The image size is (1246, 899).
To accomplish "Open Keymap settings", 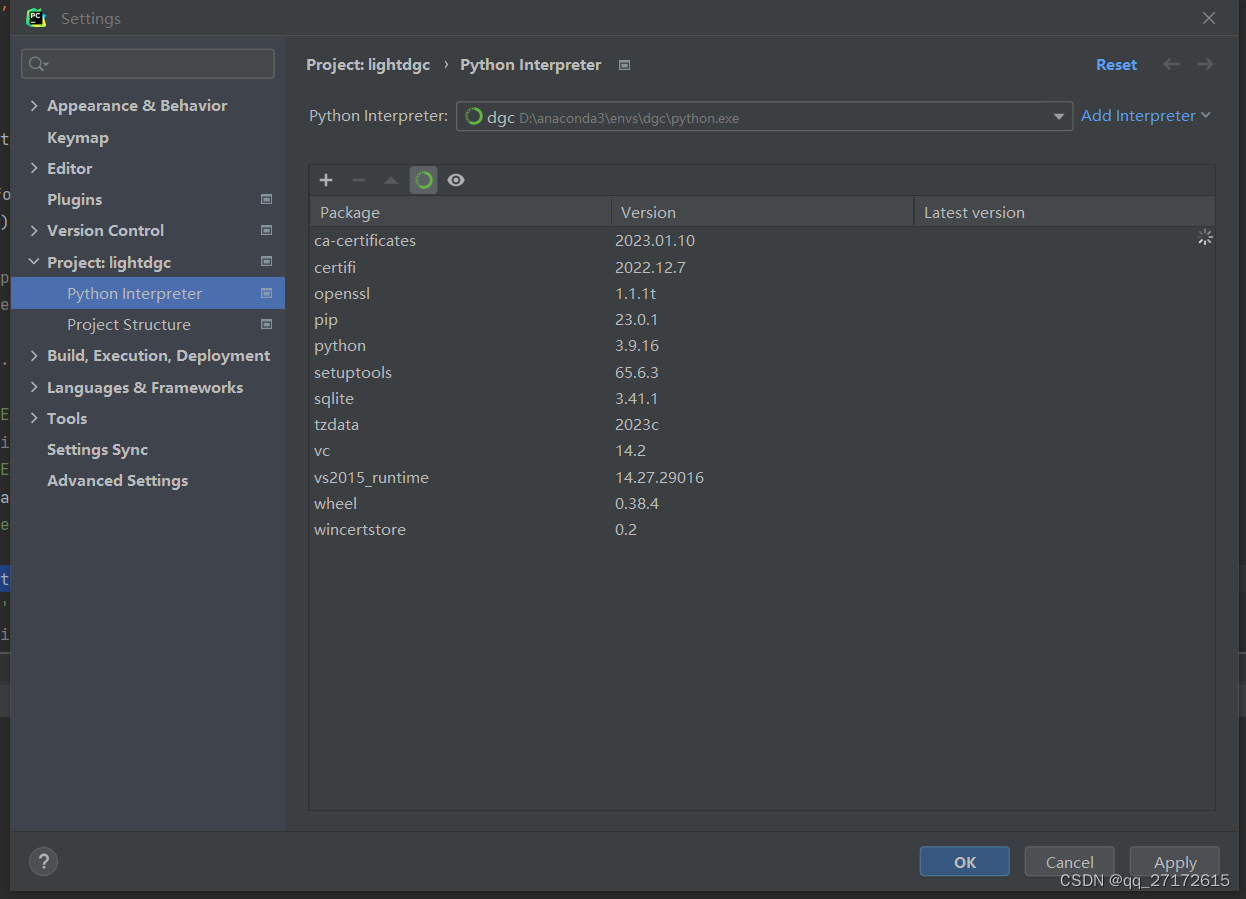I will coord(78,138).
